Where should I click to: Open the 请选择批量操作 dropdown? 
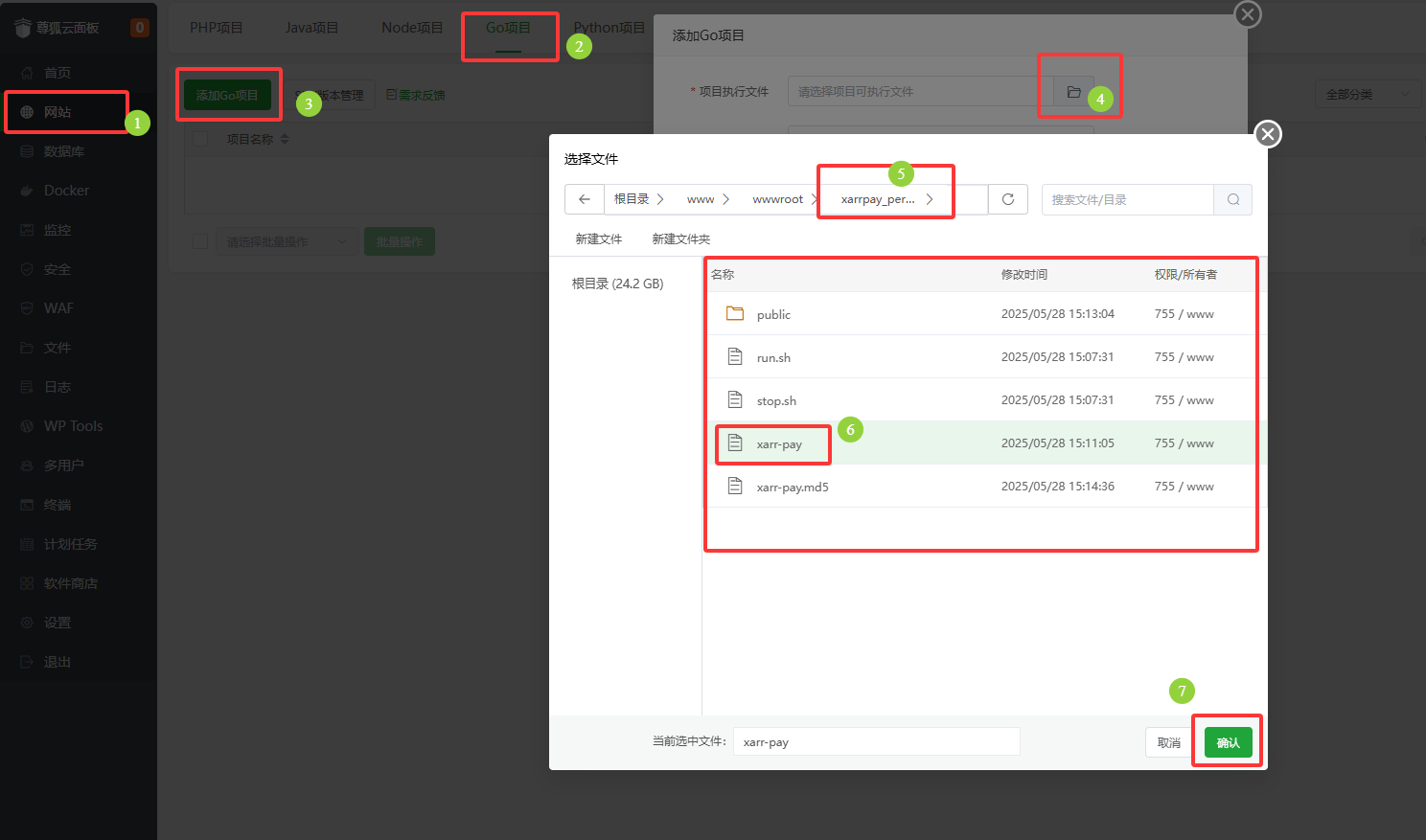286,241
